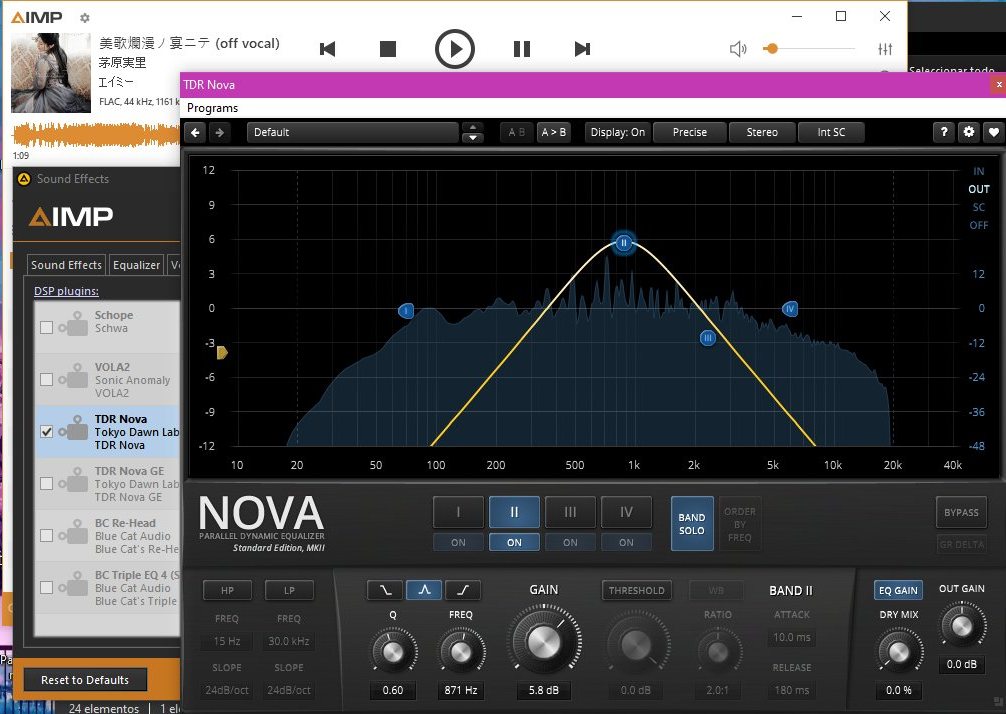Skip to next track in AIMP

pyautogui.click(x=582, y=49)
